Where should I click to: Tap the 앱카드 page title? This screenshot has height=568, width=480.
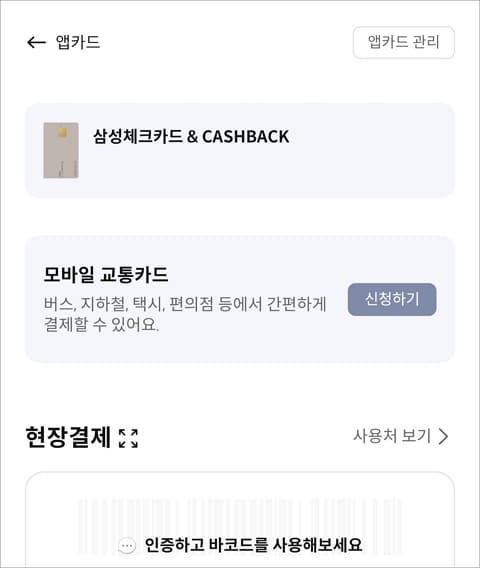point(78,42)
